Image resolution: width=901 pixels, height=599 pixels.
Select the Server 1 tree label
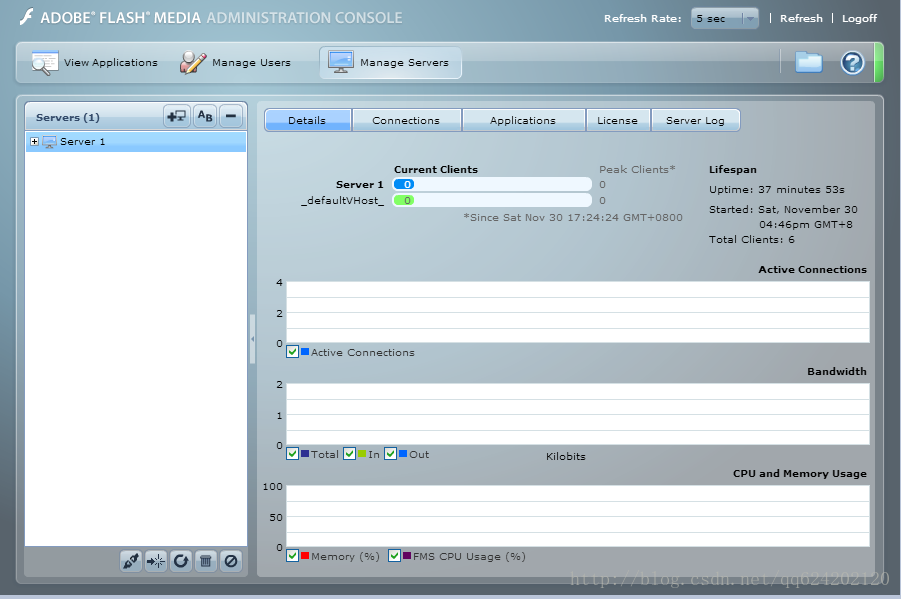[83, 141]
